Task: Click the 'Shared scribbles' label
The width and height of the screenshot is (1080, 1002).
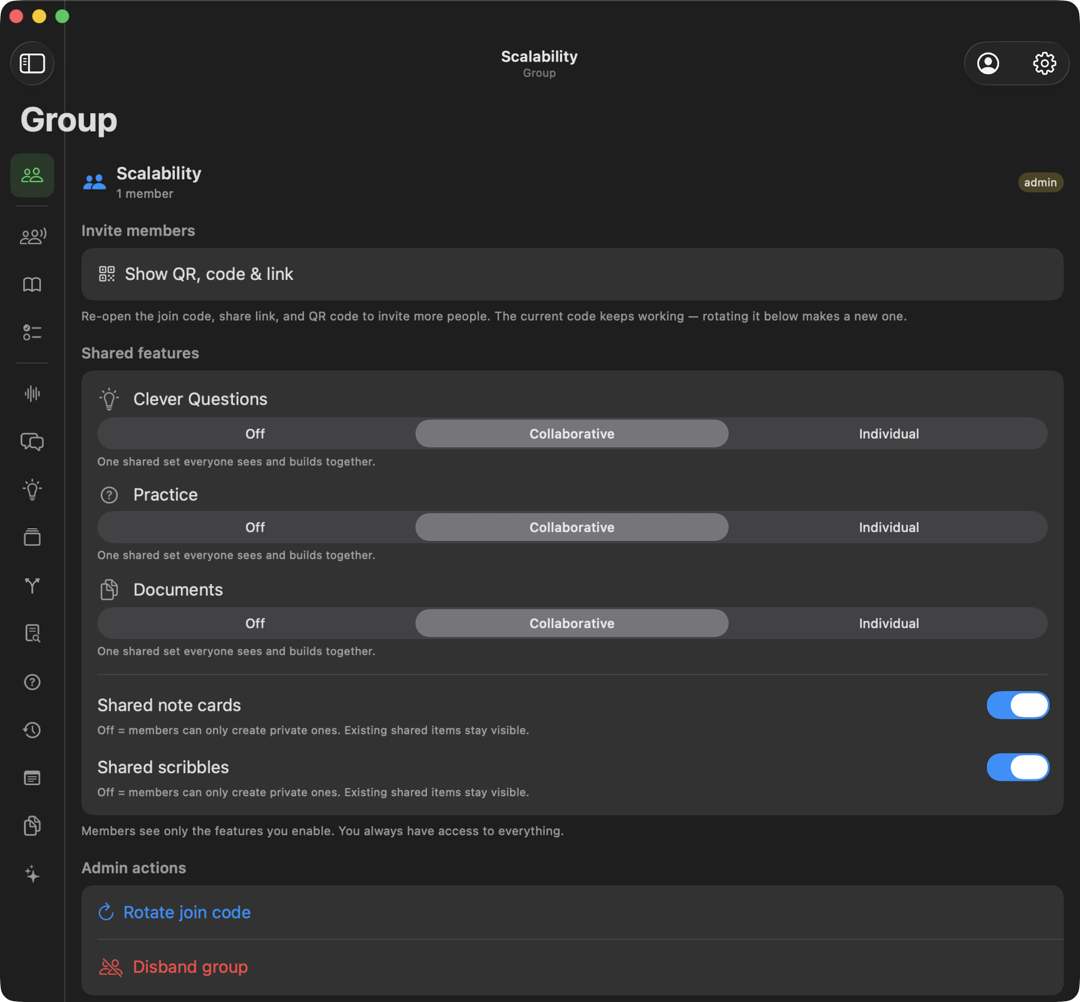Action: point(163,767)
